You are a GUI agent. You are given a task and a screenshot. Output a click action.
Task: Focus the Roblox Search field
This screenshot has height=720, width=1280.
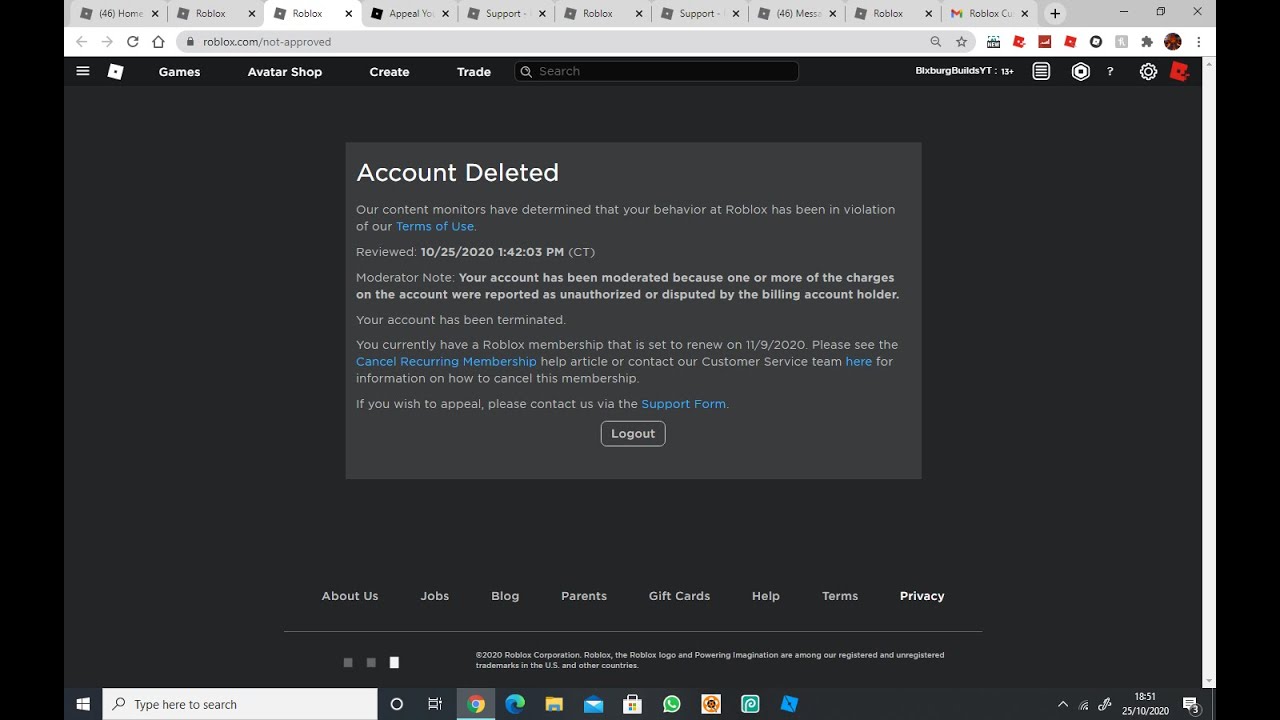(x=657, y=71)
